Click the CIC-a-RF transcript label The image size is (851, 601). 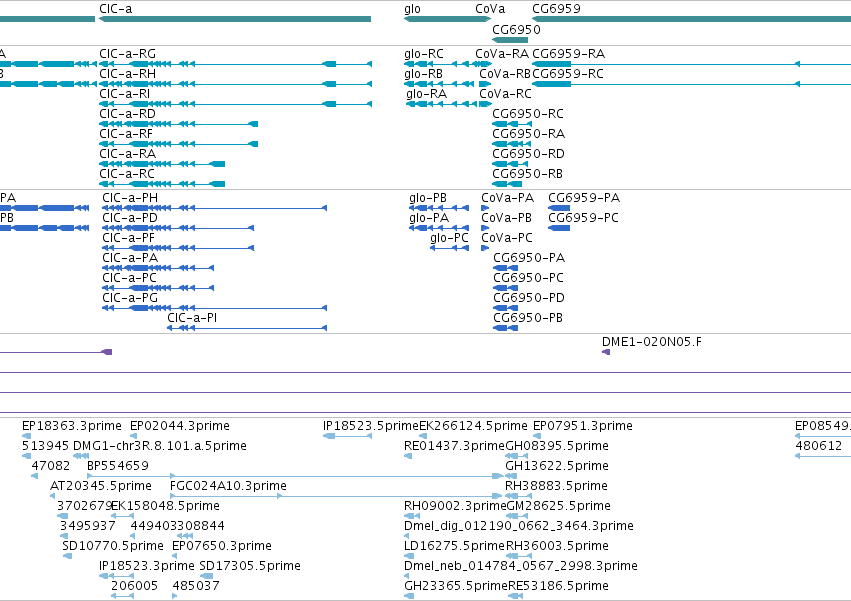(x=126, y=134)
